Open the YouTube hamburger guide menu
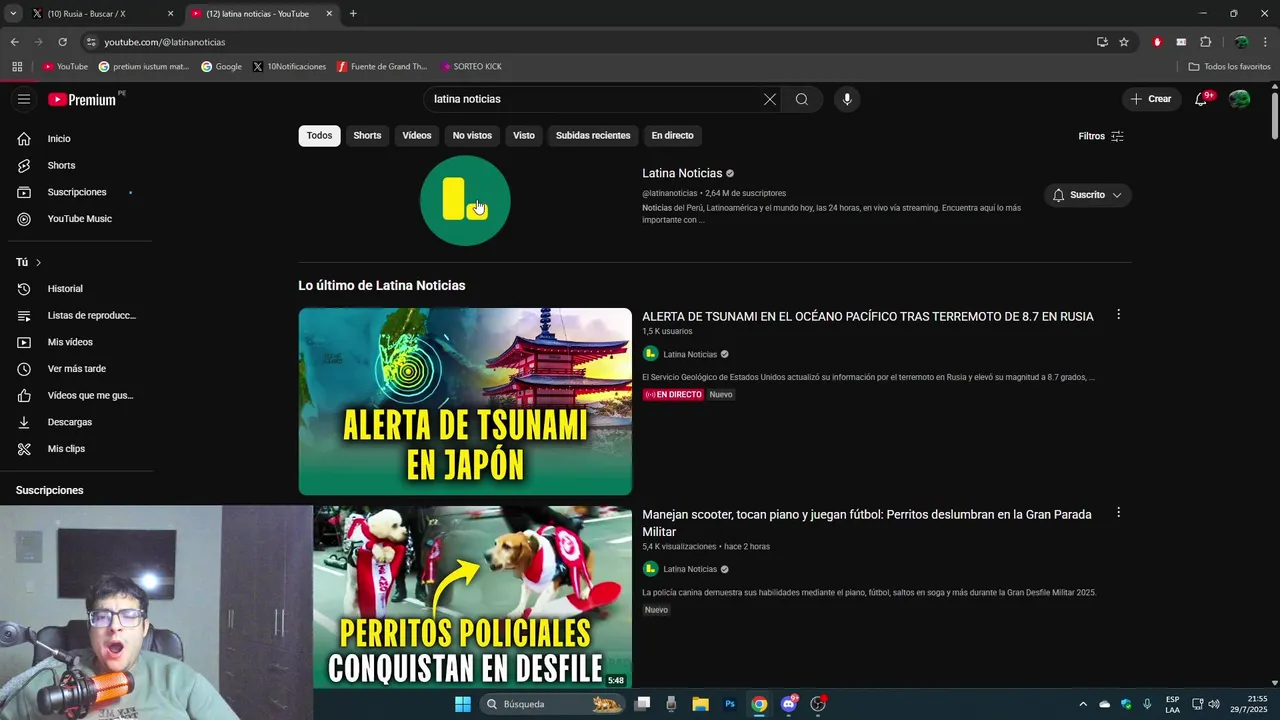1280x720 pixels. point(24,99)
